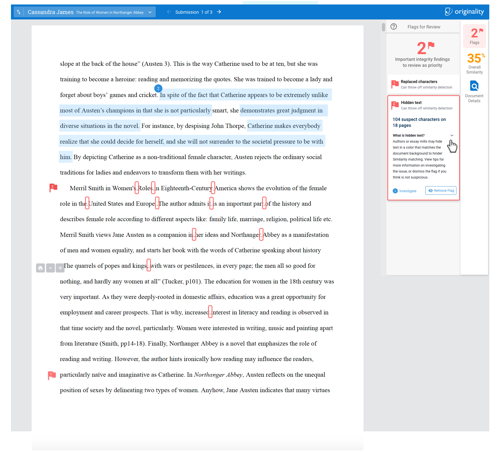
Task: Select the Replaced characters flag card
Action: point(423,84)
